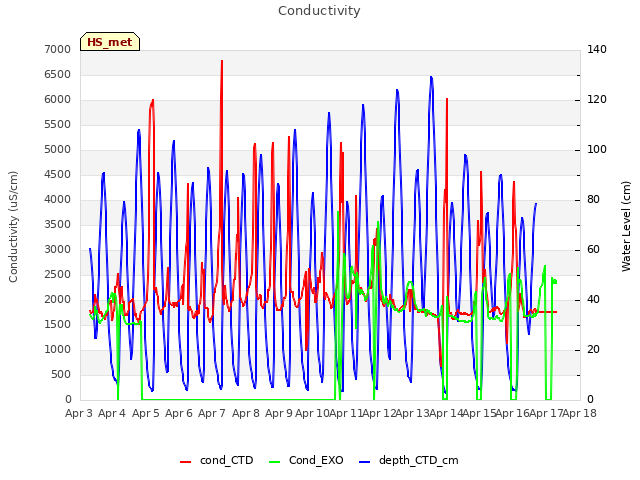This screenshot has width=640, height=480.
Task: Click the 1500 conductivity axis value
Action: coord(58,324)
